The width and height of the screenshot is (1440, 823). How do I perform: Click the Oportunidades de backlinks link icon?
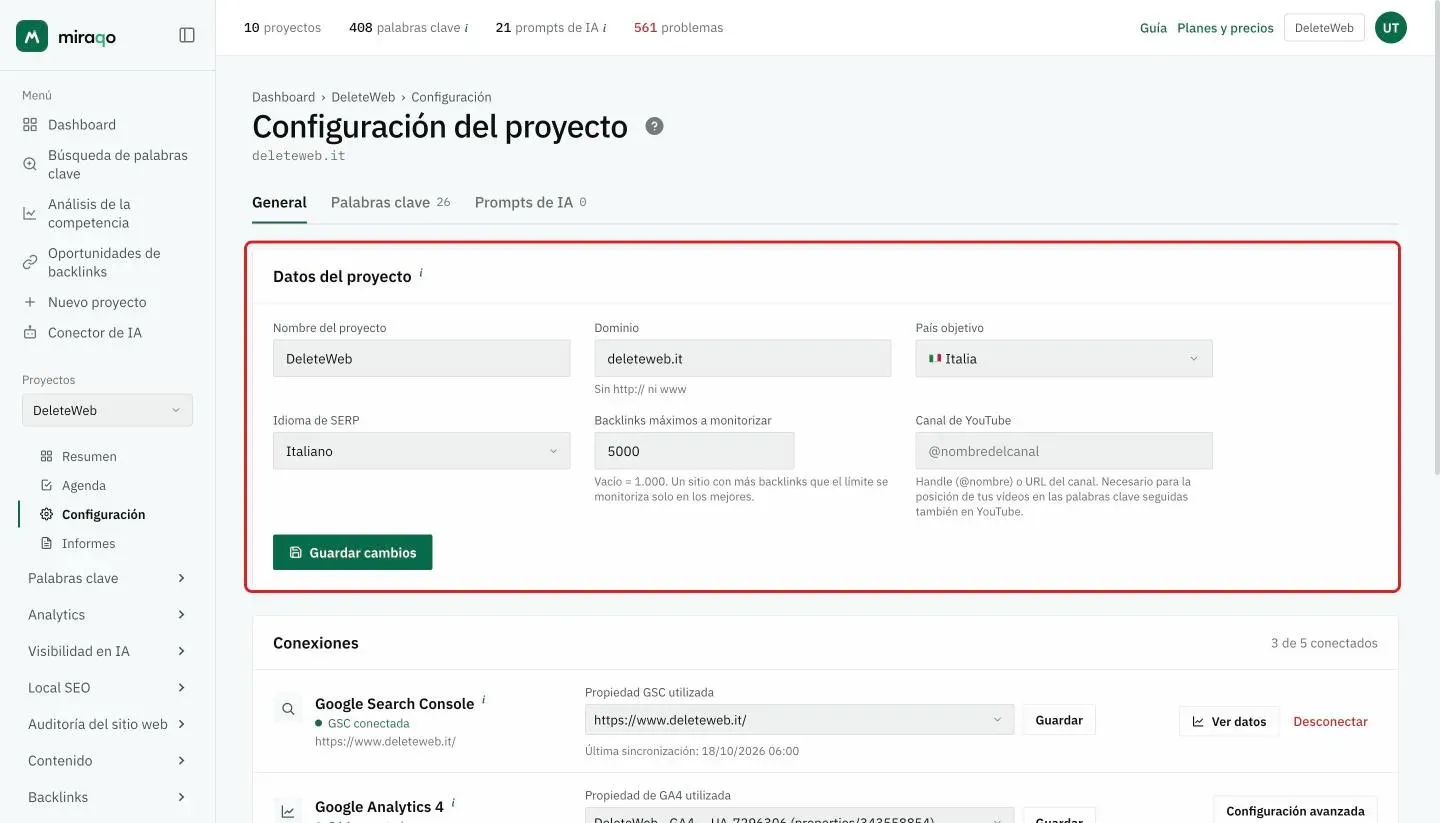coord(30,262)
